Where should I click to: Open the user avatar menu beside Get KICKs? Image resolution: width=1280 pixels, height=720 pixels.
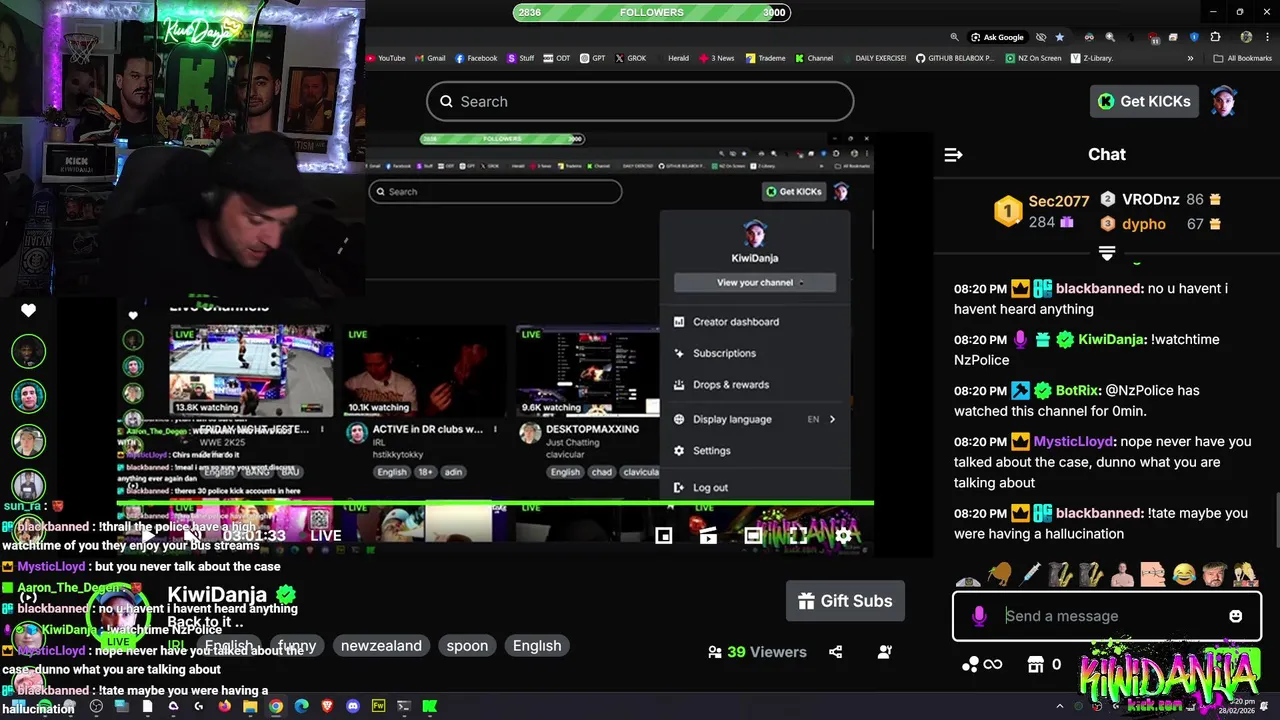(1224, 101)
